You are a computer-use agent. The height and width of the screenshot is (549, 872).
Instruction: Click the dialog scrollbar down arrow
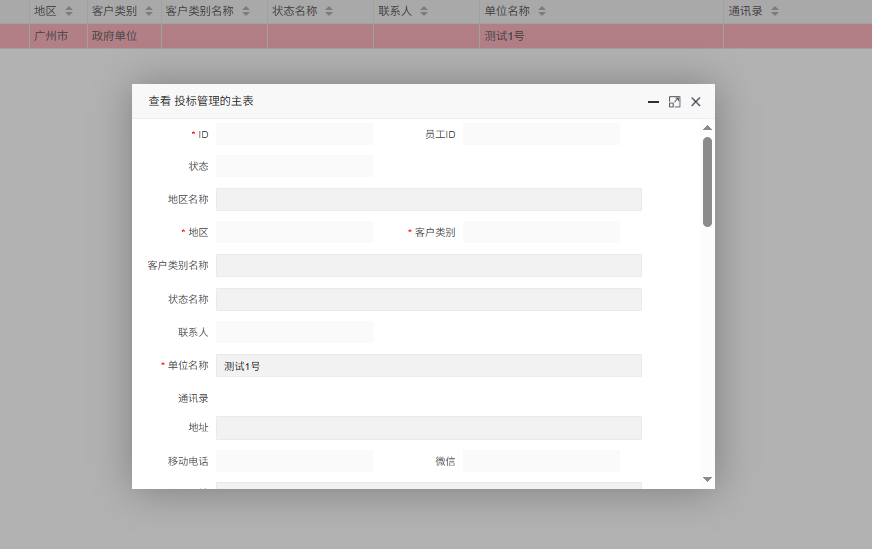707,479
